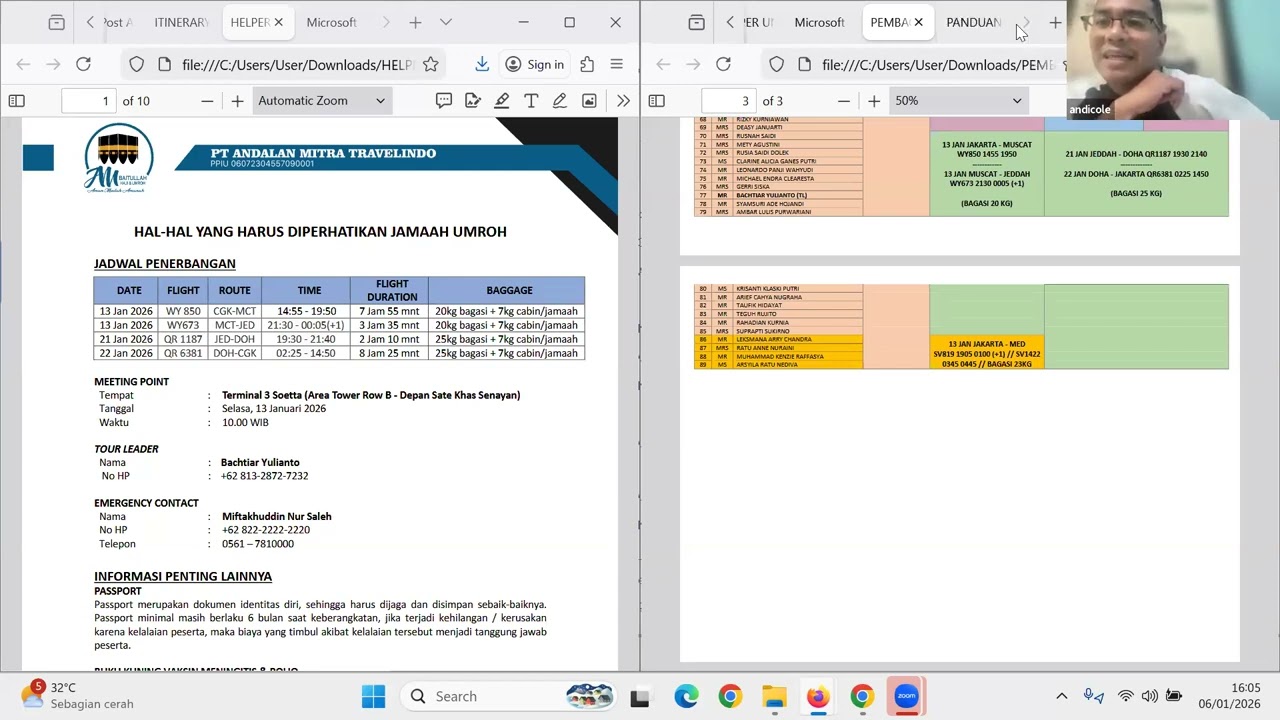
Task: Zoom in the PDF in right PEMBA window
Action: [874, 100]
